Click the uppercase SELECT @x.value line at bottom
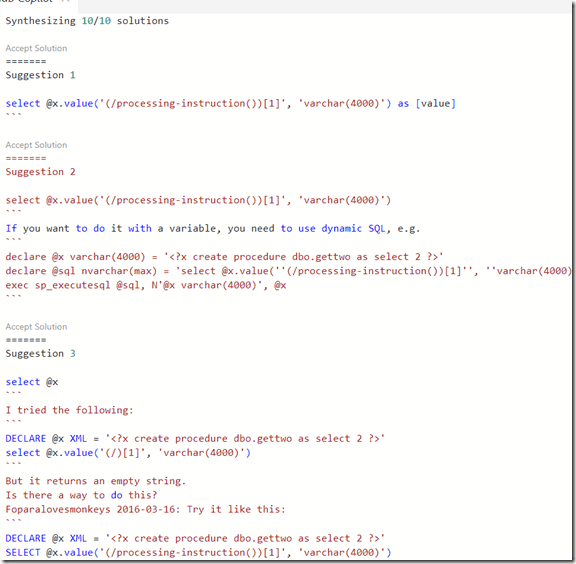The height and width of the screenshot is (564, 576). click(x=198, y=553)
